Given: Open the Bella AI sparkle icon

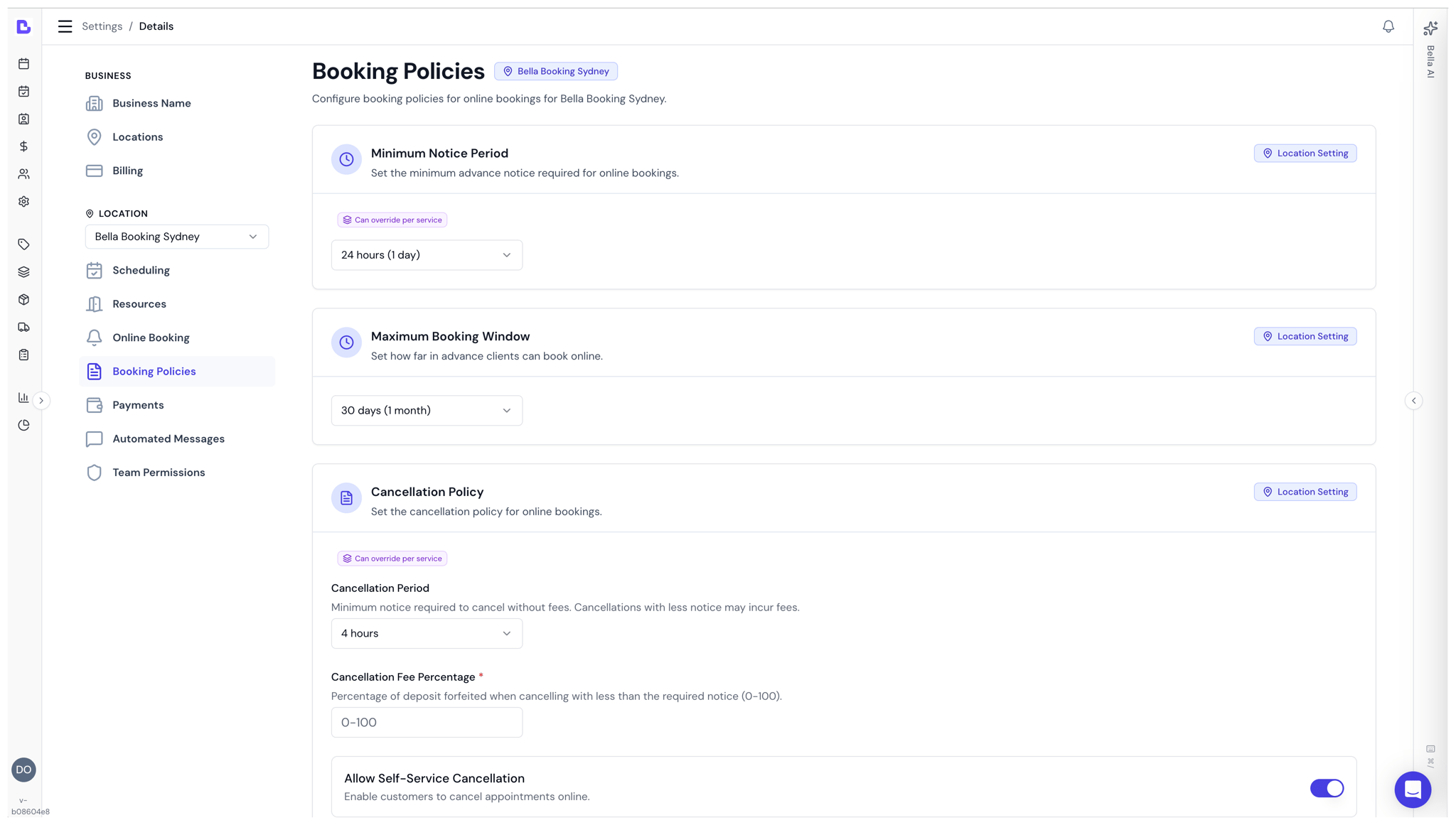Looking at the screenshot, I should (x=1430, y=28).
